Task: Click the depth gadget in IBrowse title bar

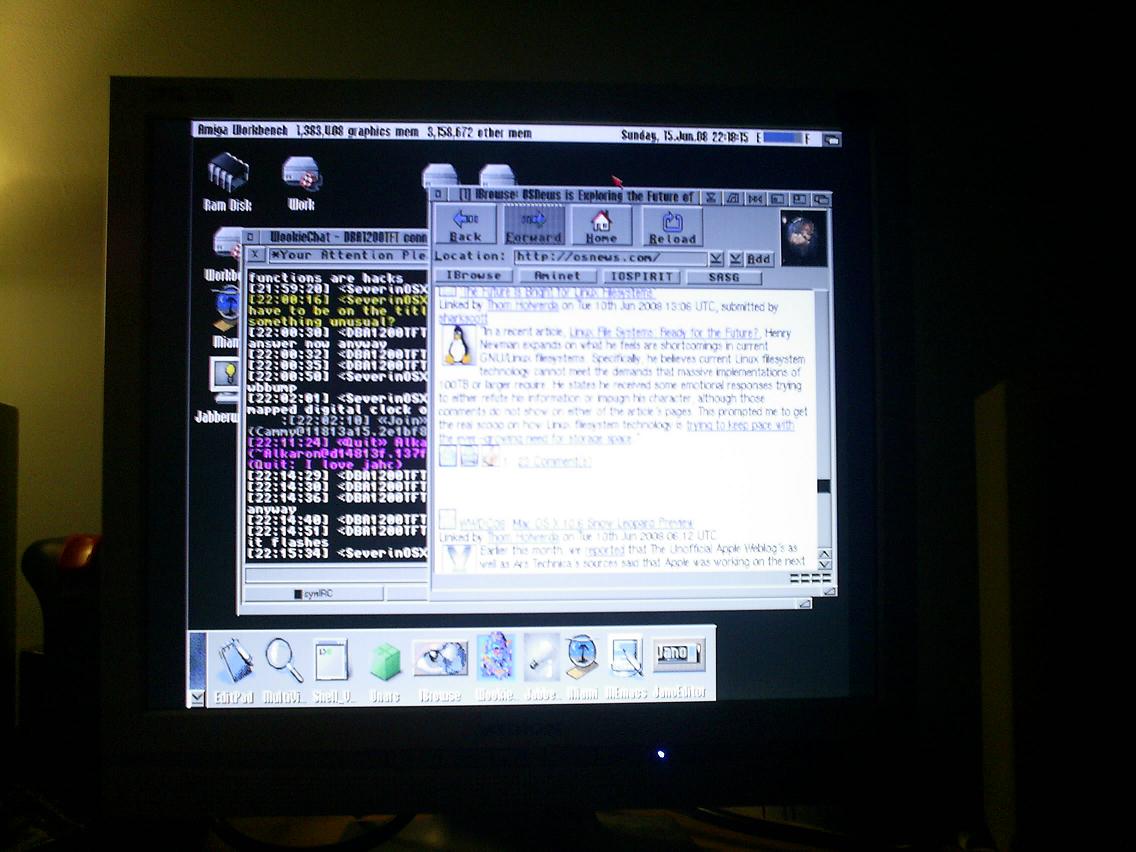Action: [x=822, y=199]
